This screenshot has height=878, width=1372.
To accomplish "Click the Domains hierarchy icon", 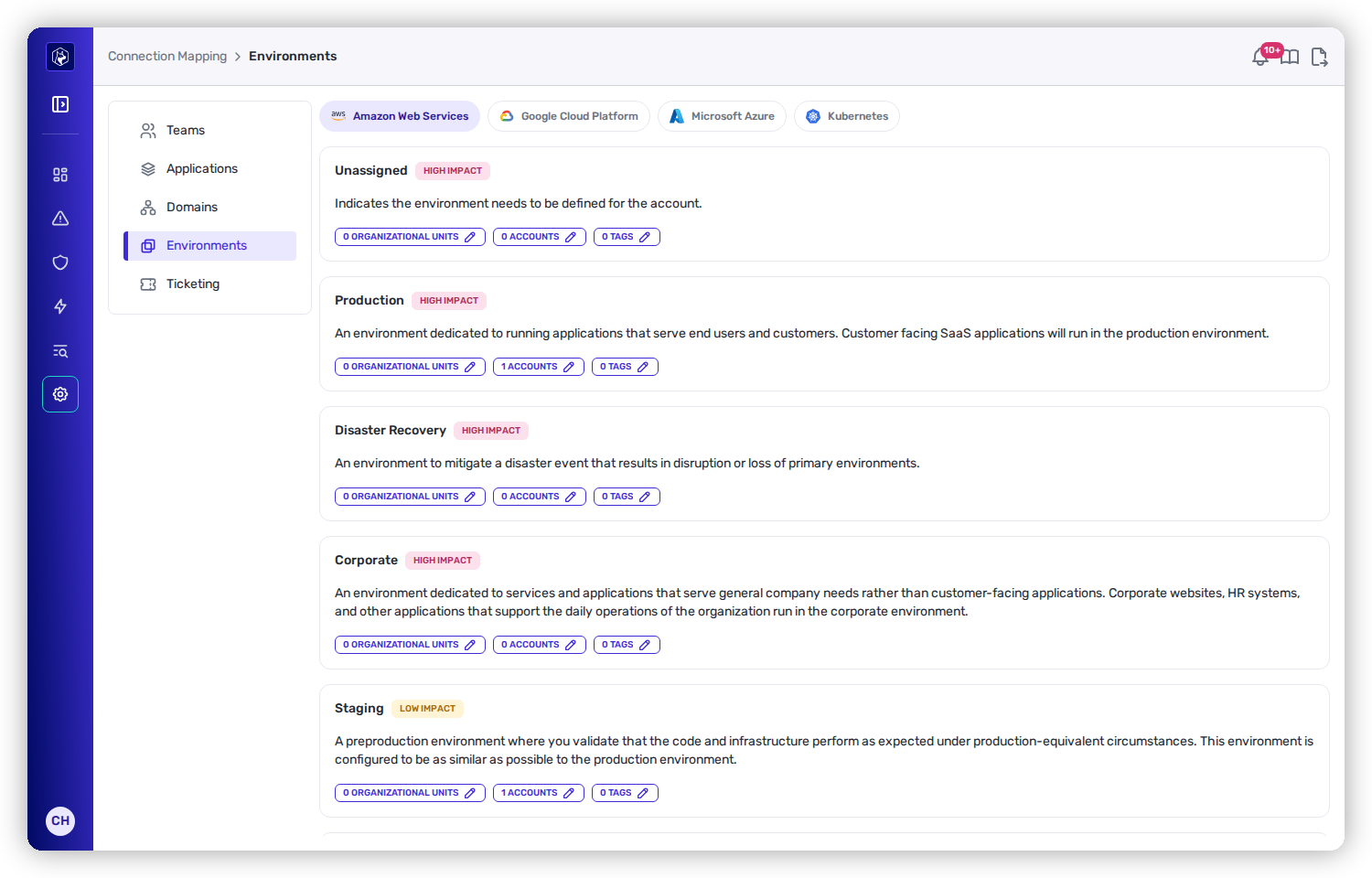I will tap(148, 208).
